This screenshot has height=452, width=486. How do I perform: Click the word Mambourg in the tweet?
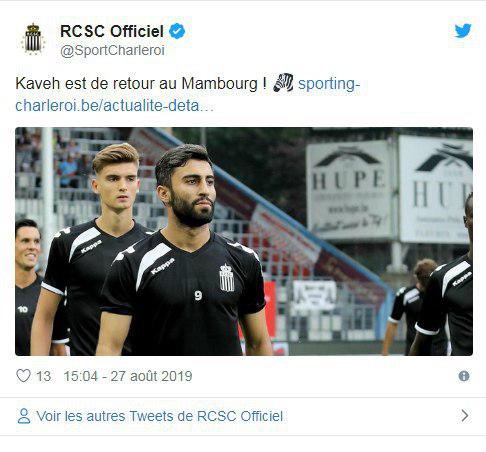click(x=220, y=84)
